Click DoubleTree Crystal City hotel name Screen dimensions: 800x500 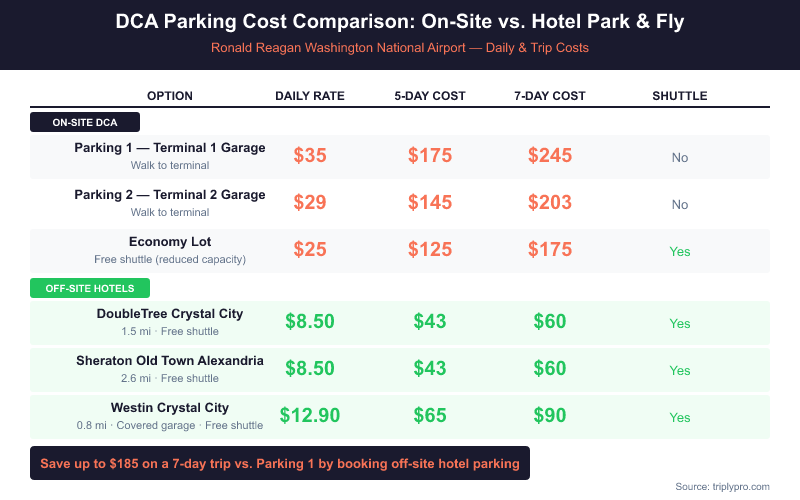click(x=170, y=314)
